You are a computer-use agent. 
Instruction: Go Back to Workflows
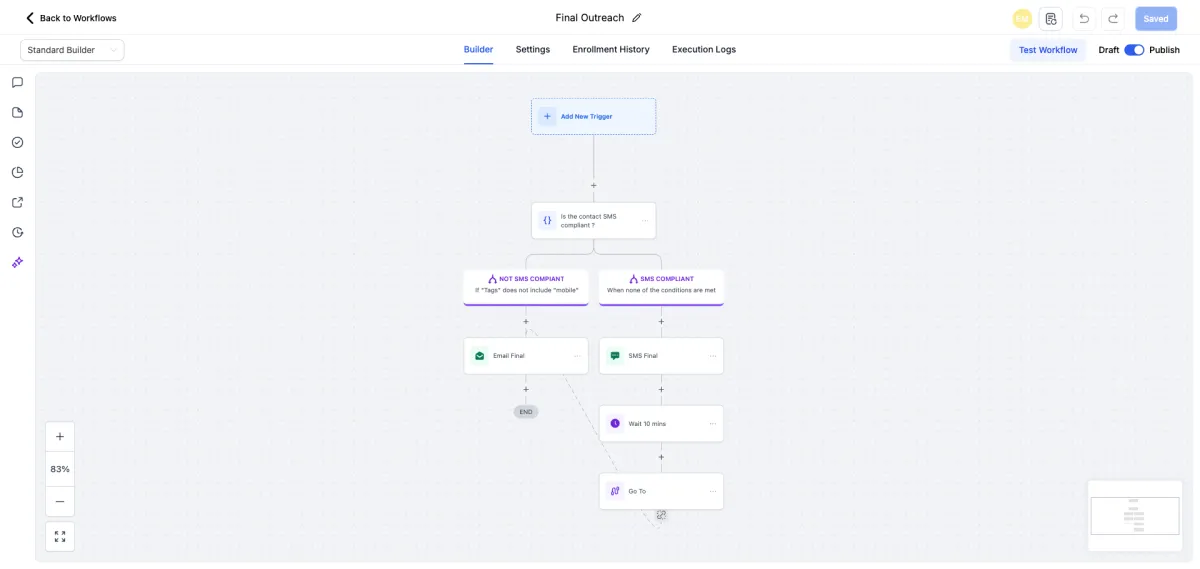[x=71, y=18]
